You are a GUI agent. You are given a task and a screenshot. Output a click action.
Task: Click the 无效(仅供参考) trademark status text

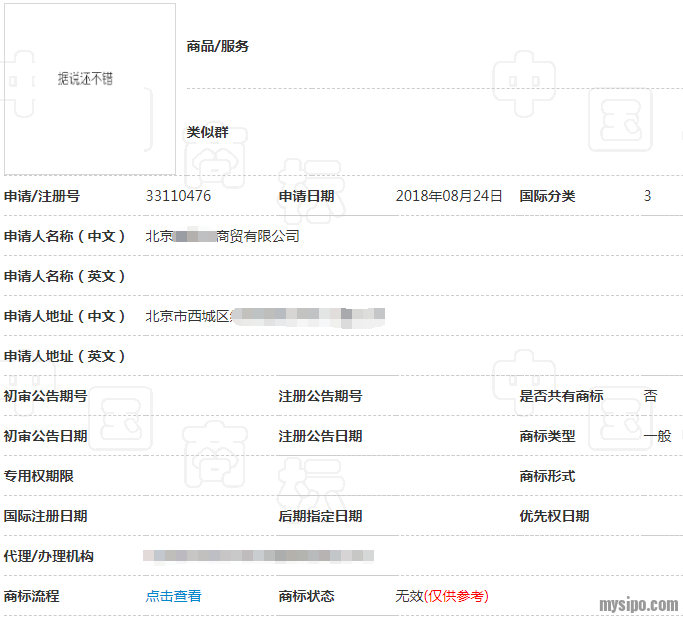click(x=442, y=596)
